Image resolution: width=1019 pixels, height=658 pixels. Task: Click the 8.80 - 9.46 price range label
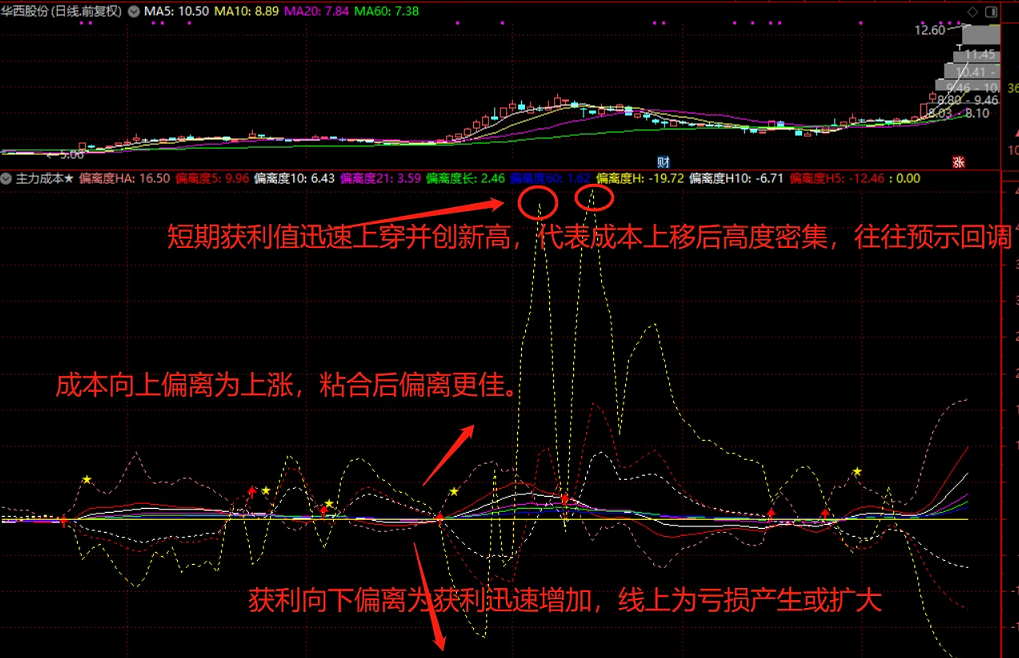click(x=968, y=100)
